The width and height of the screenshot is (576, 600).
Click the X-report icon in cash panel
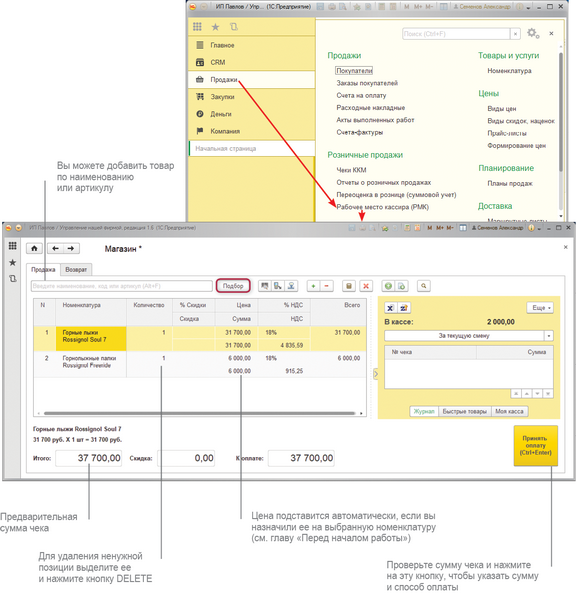[390, 308]
